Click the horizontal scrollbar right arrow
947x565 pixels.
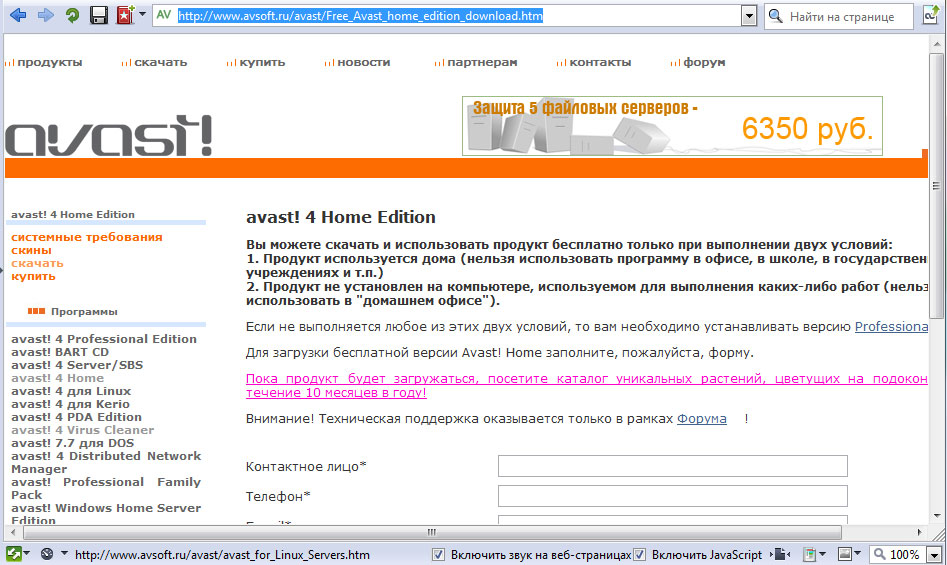coord(919,532)
